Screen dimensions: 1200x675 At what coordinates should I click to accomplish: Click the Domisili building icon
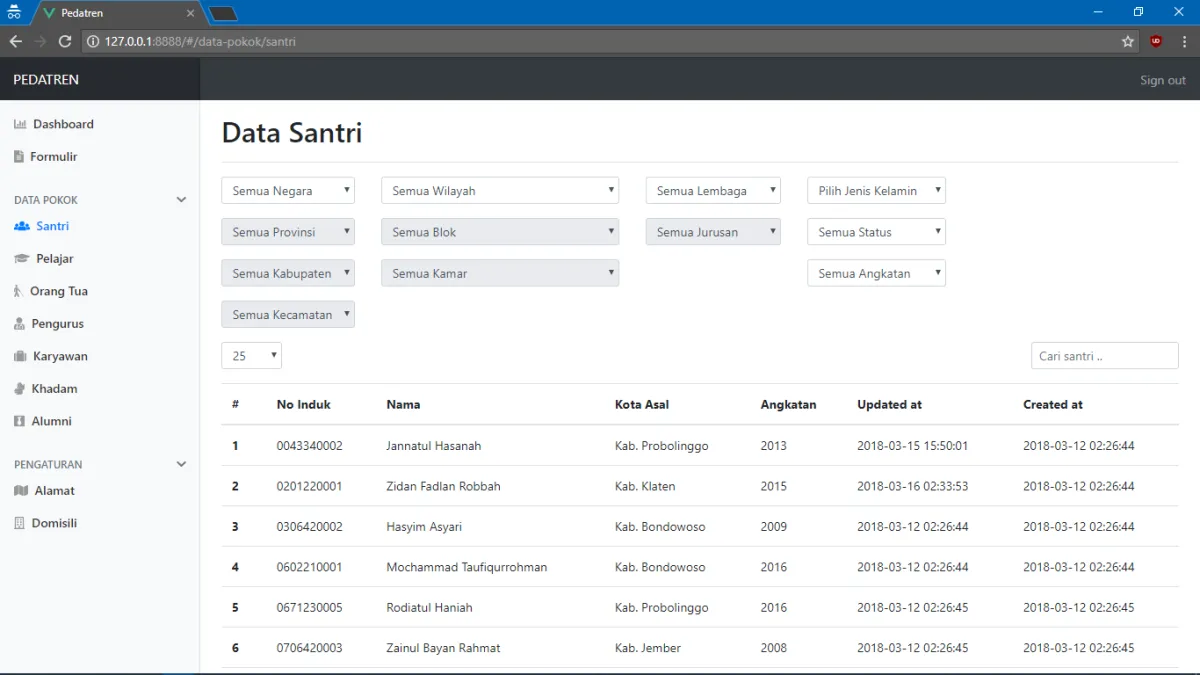point(19,523)
